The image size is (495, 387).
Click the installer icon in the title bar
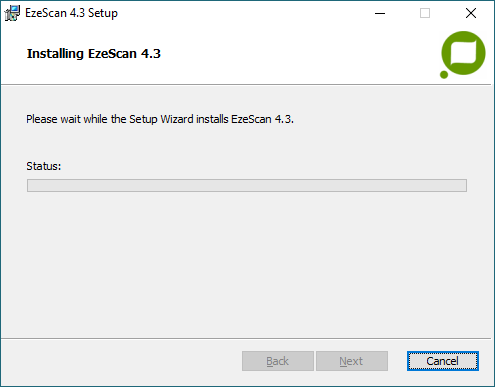click(12, 13)
